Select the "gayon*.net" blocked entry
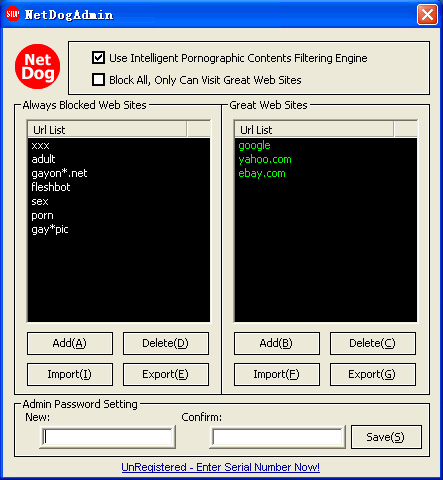The image size is (443, 480). pos(59,173)
